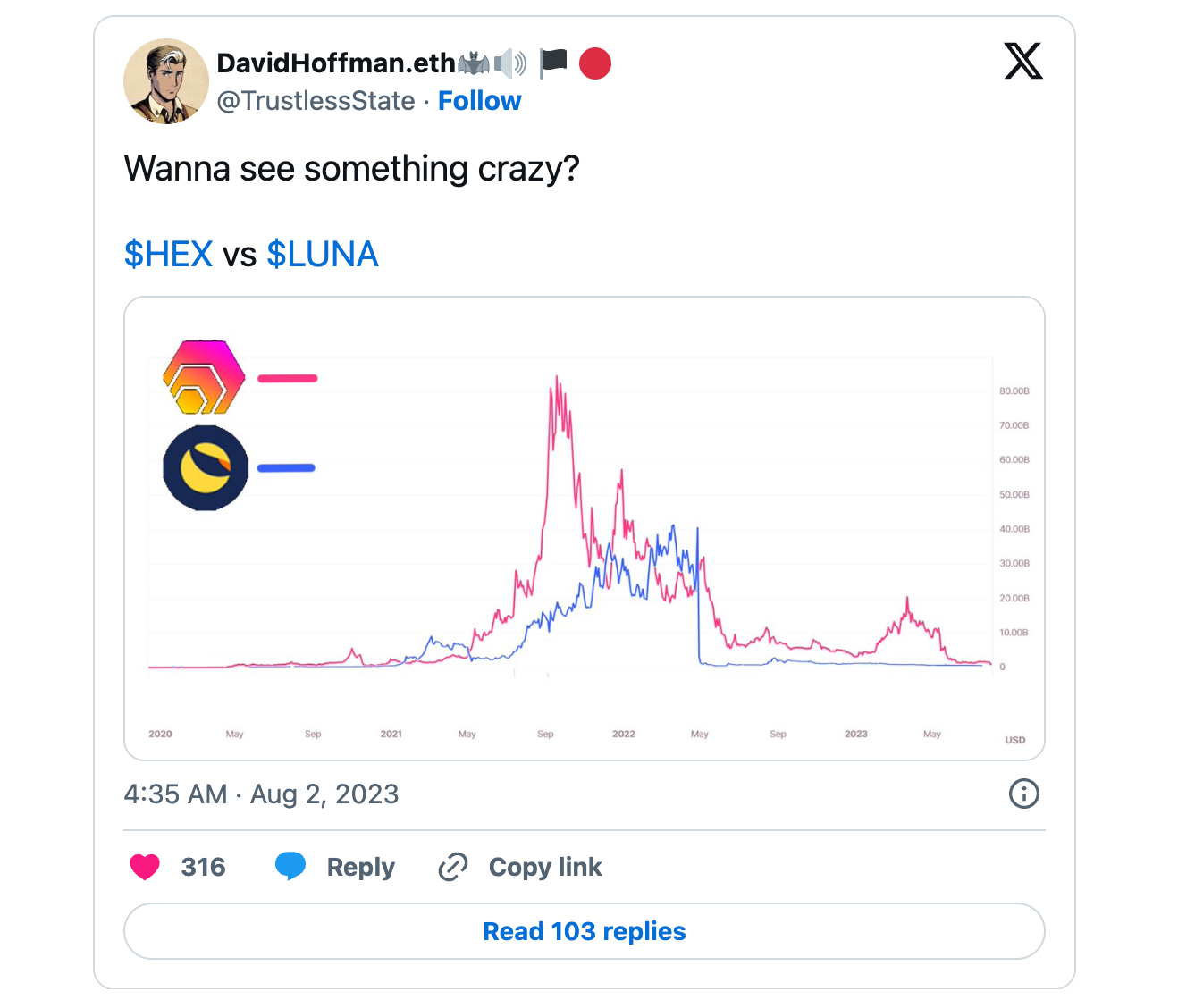Follow the @TrustlessState account
The image size is (1178, 1008).
click(479, 101)
